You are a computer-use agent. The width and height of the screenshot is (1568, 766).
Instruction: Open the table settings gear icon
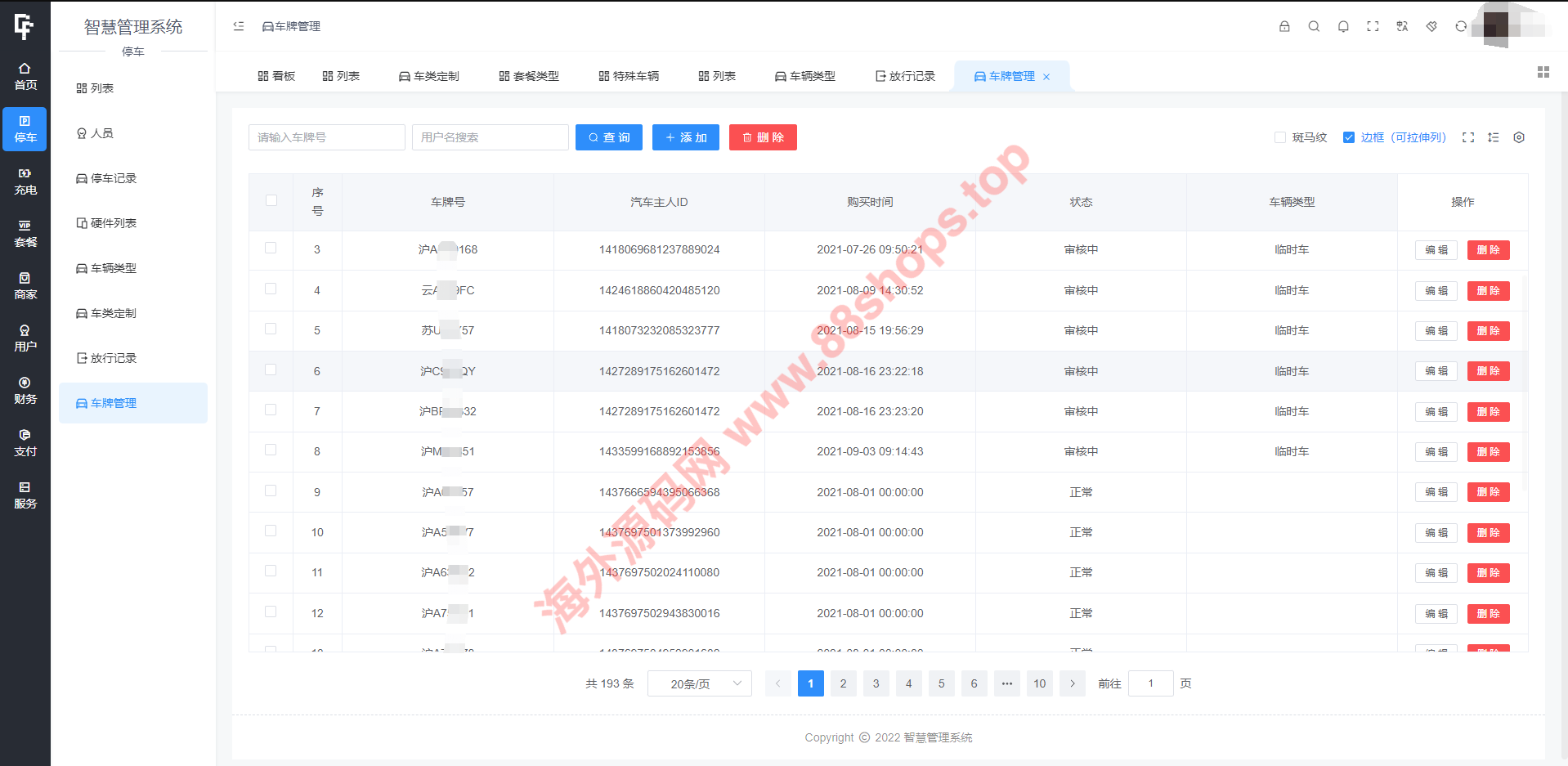coord(1519,137)
